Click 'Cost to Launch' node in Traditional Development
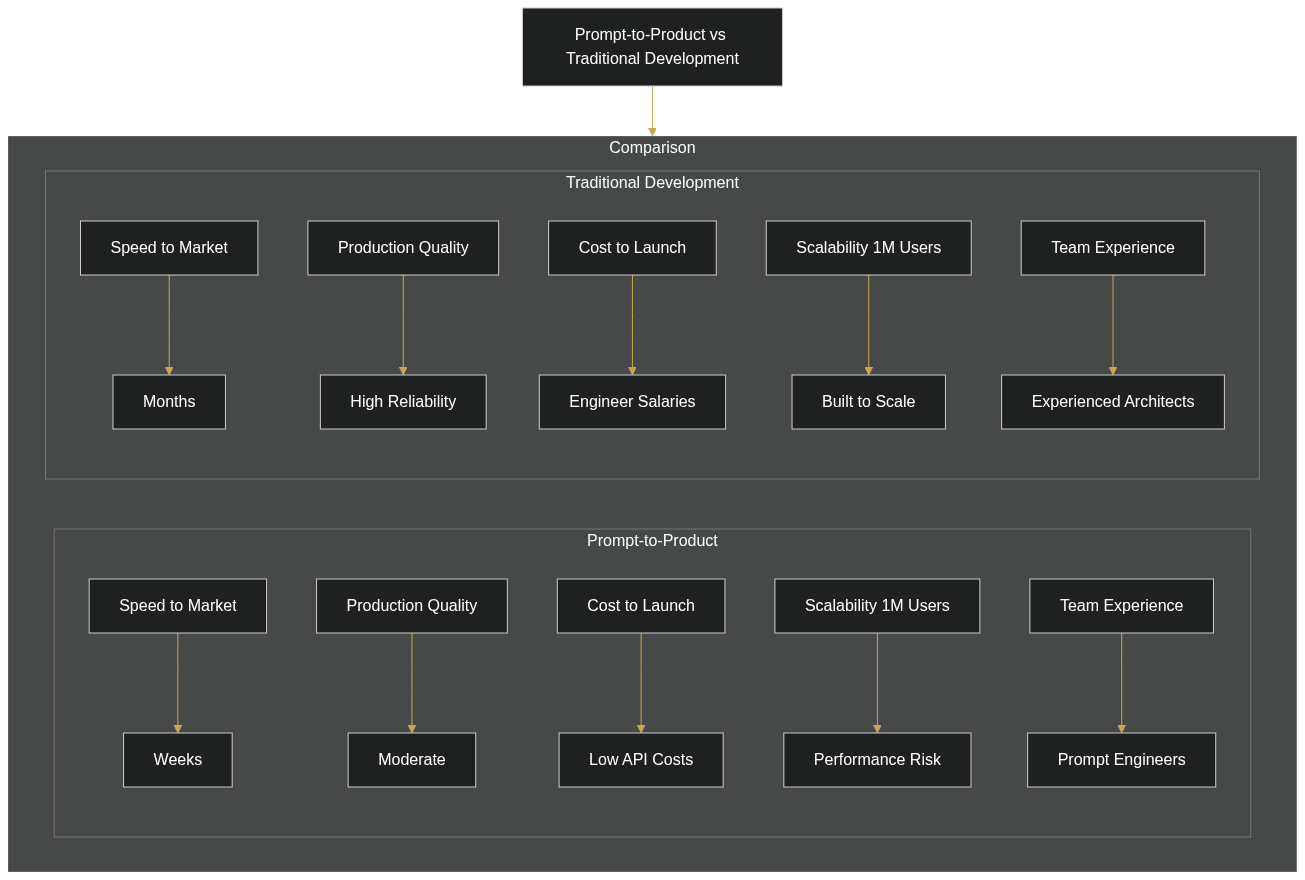The height and width of the screenshot is (880, 1305). (632, 248)
